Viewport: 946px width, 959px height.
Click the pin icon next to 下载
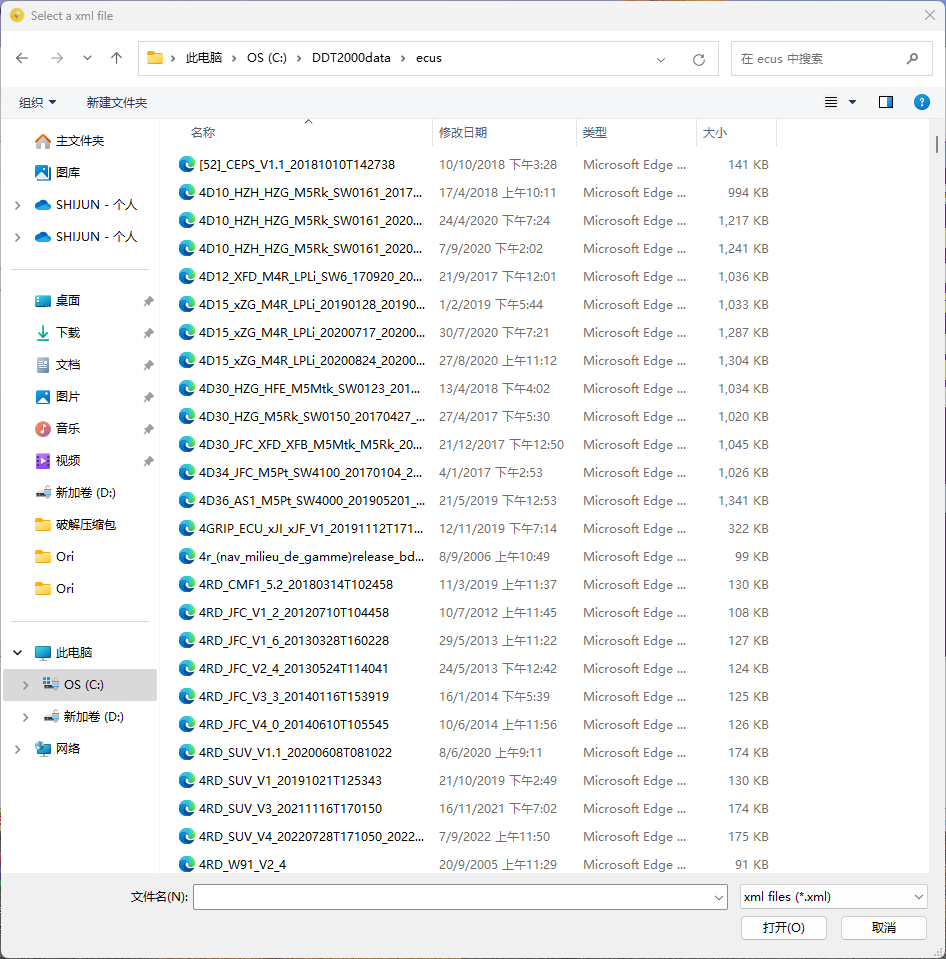click(149, 333)
